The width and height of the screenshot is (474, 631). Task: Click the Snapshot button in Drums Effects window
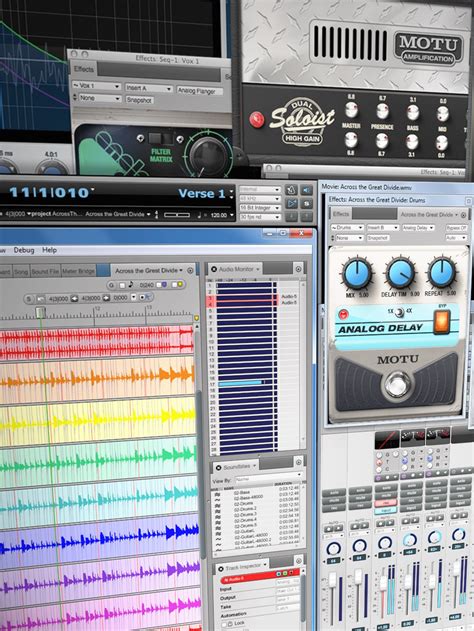pos(378,238)
